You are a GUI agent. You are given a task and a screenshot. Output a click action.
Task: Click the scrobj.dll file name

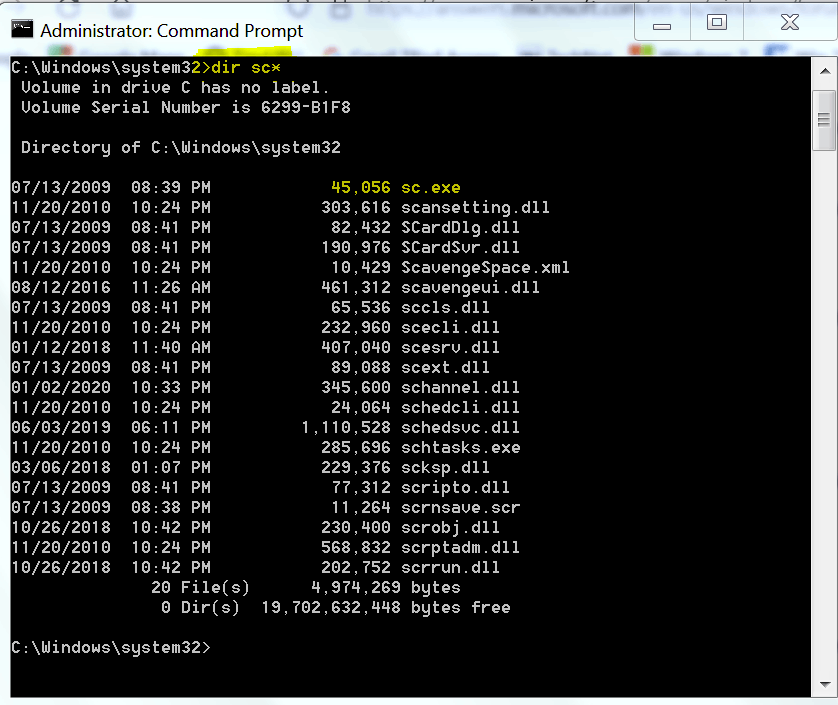point(451,528)
